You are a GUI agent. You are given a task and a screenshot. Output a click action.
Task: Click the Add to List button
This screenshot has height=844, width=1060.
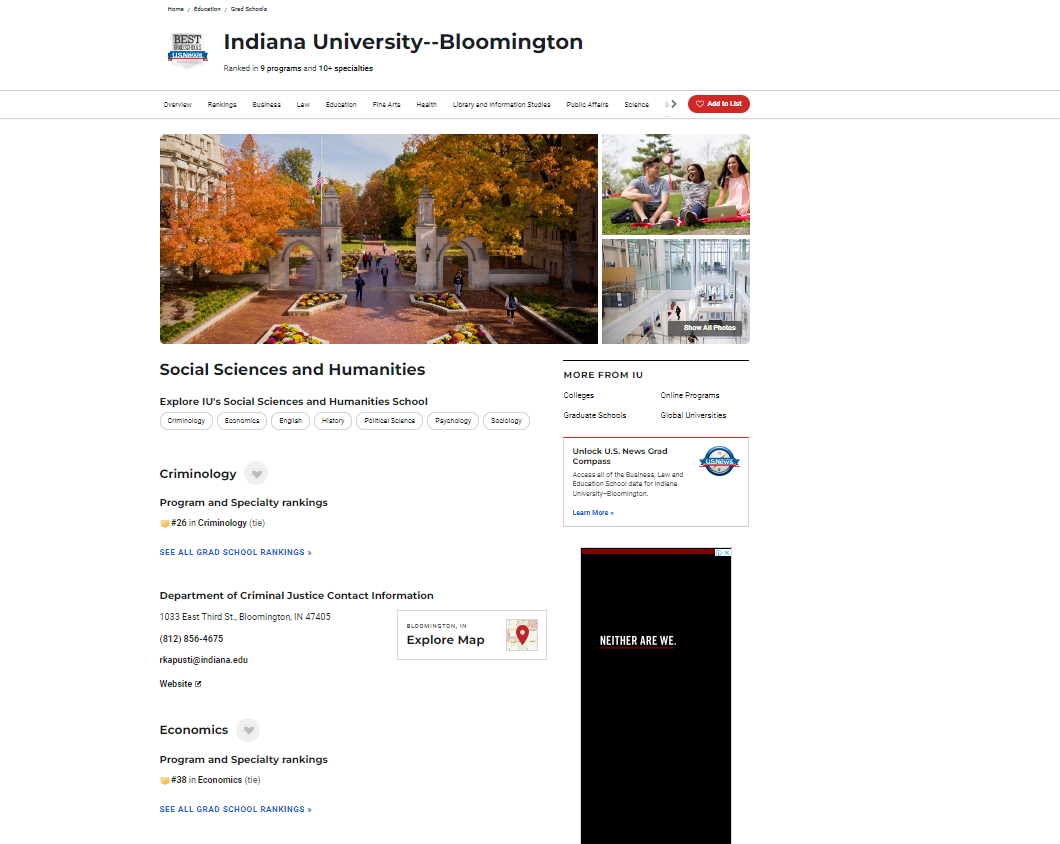[x=719, y=103]
